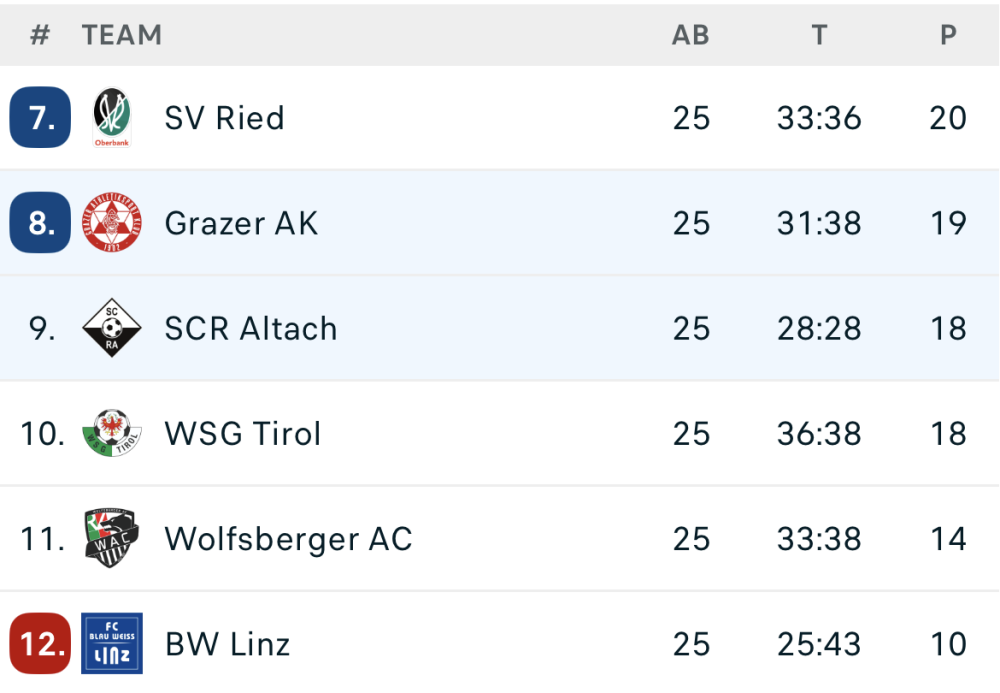Click the Grazer AK club crest
The image size is (1000, 693).
111,223
